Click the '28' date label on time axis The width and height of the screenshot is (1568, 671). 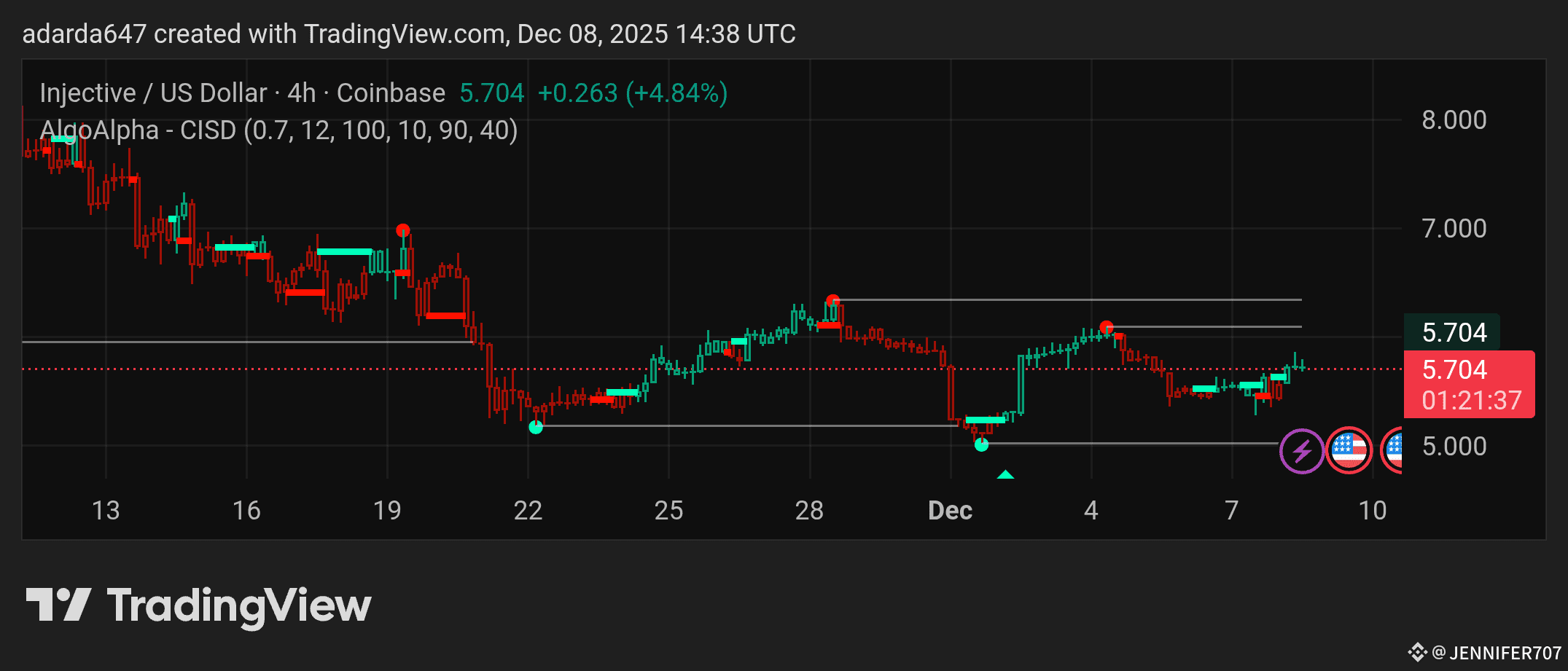809,511
